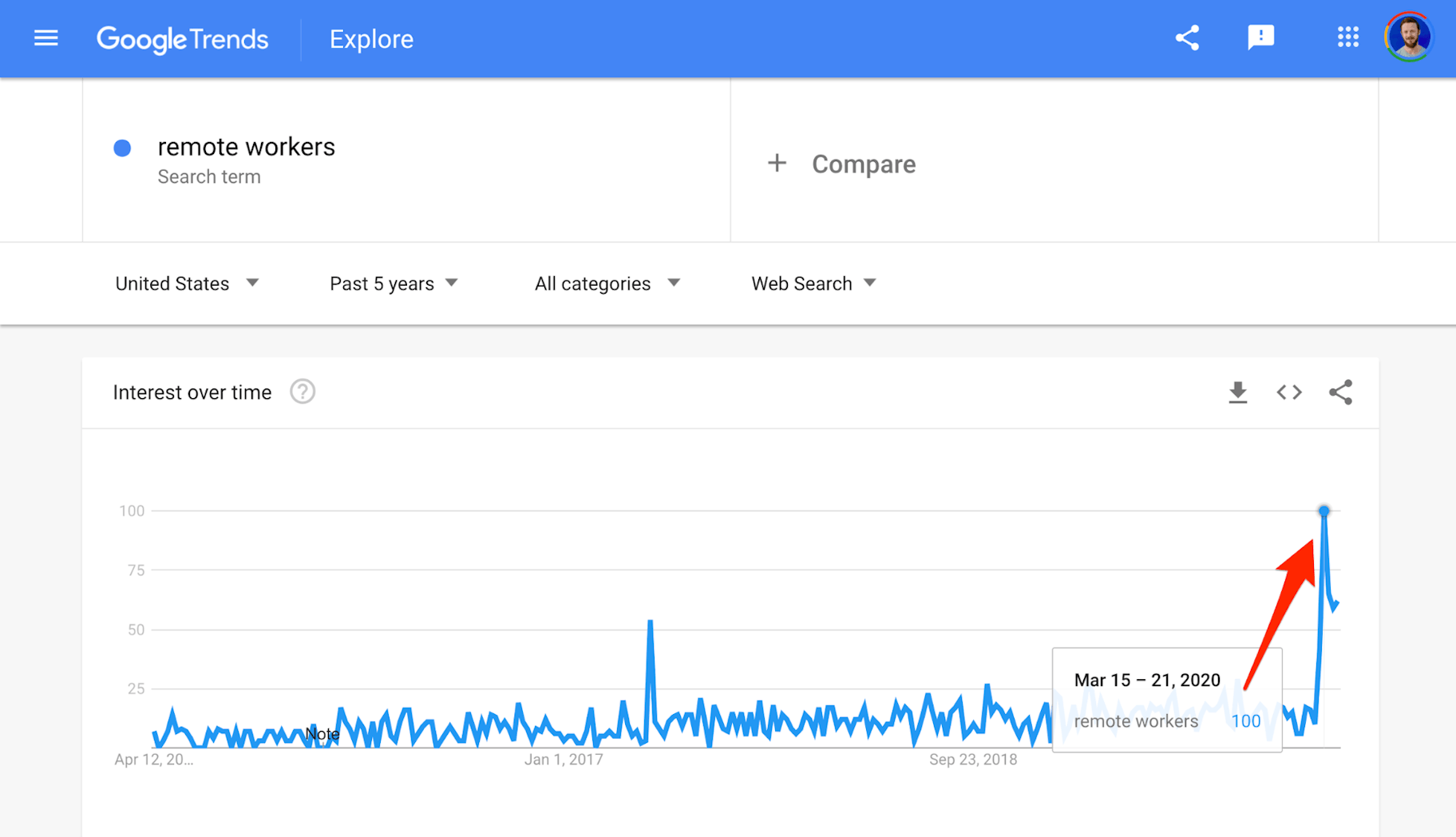The width and height of the screenshot is (1456, 837).
Task: Click the Google Trends logo
Action: pyautogui.click(x=182, y=39)
